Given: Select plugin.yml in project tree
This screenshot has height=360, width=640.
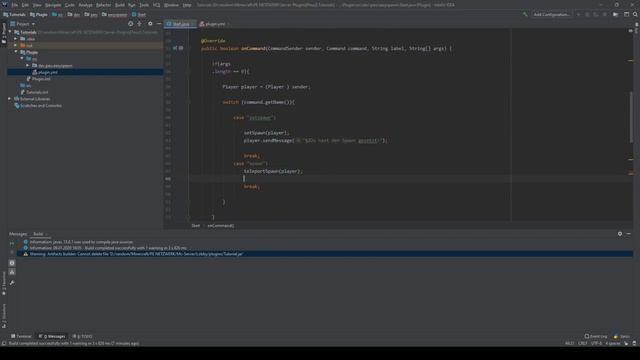Looking at the screenshot, I should click(x=47, y=72).
